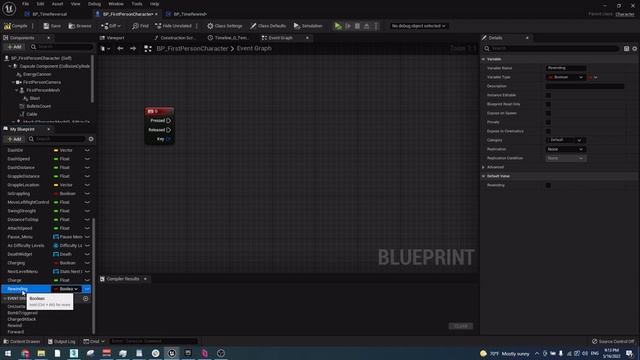Click the Variable Name field
Image resolution: width=640 pixels, height=360 pixels.
coord(566,68)
